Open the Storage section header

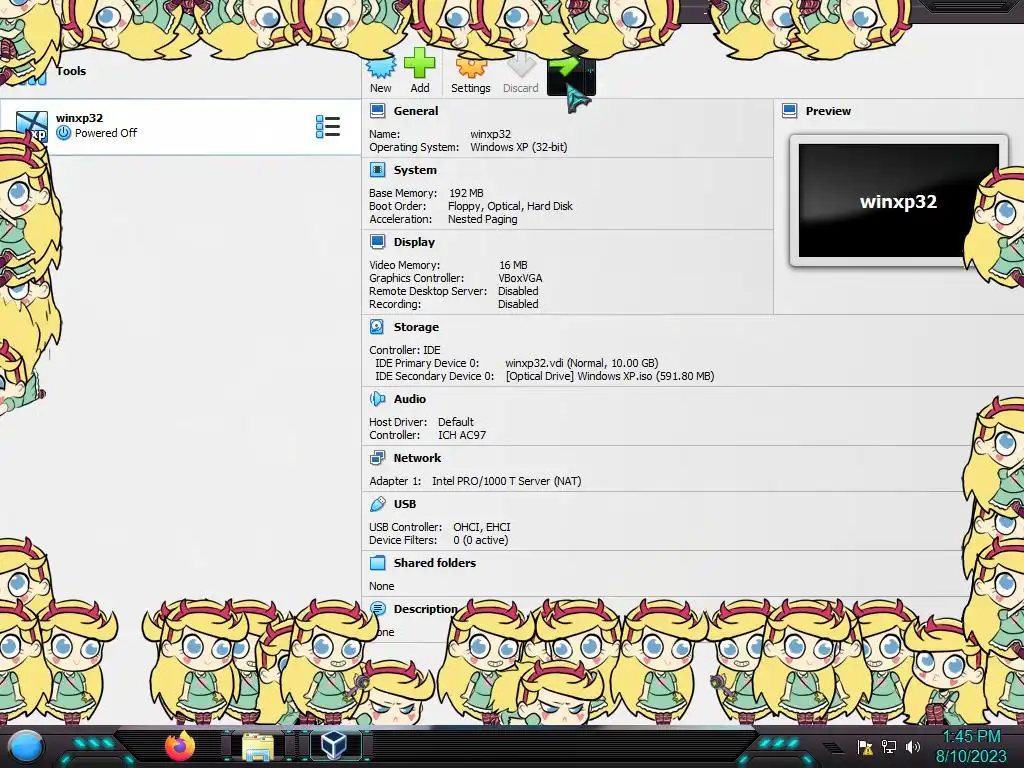416,327
